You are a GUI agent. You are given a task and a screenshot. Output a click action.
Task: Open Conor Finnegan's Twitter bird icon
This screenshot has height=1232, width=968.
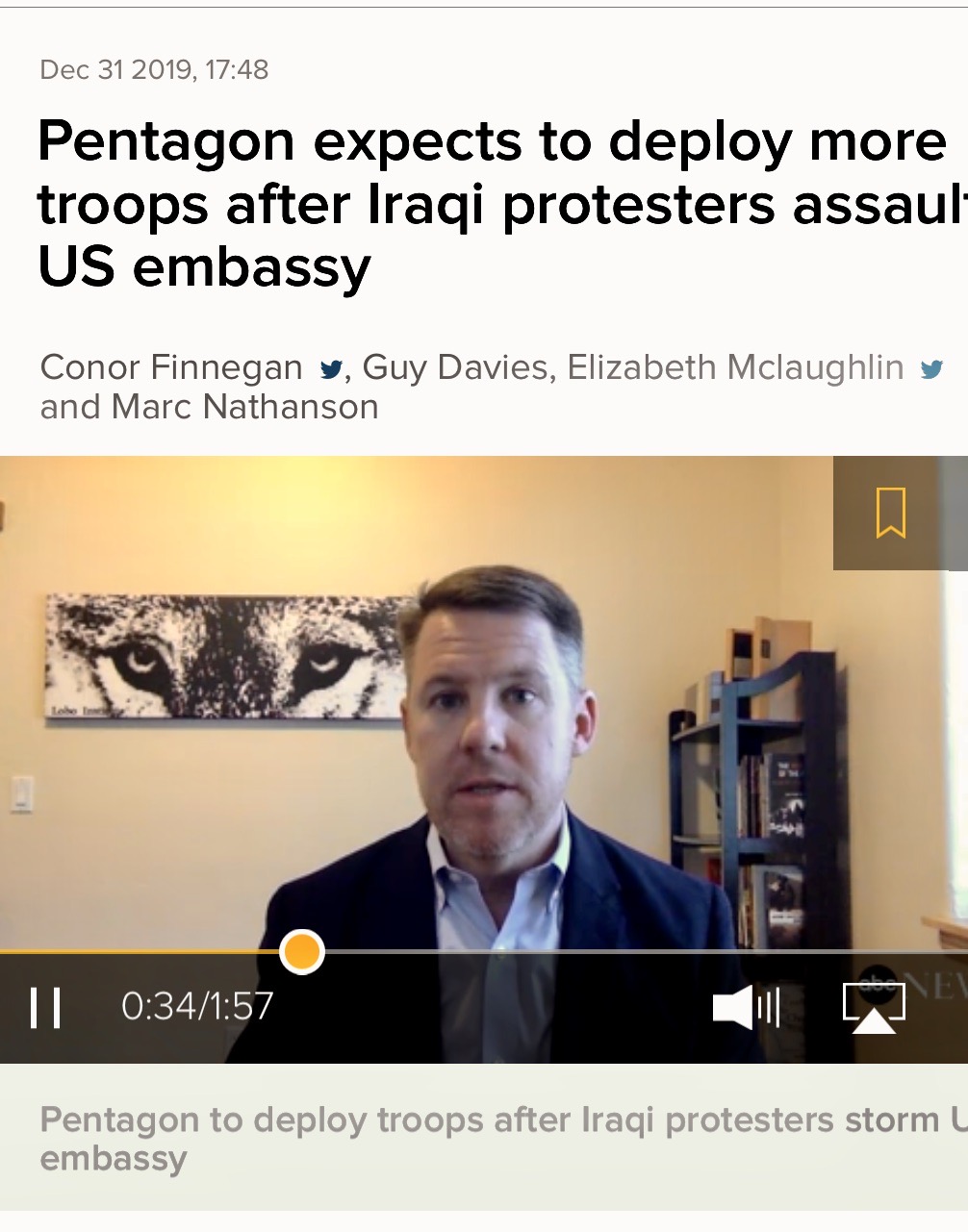331,369
